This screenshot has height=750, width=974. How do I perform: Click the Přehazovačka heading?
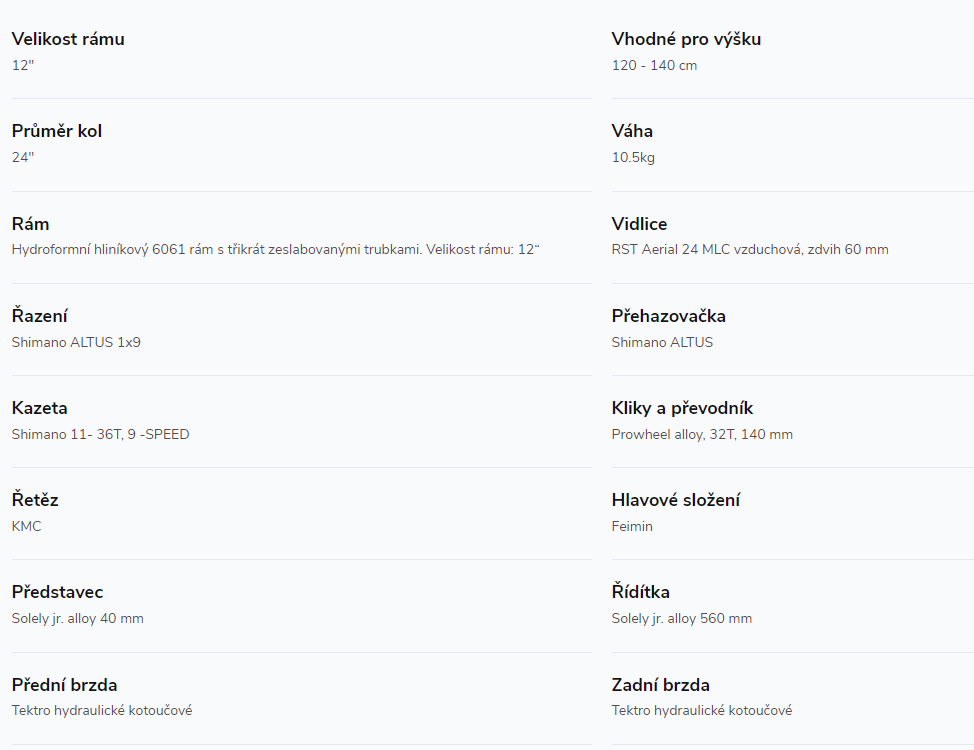(668, 316)
